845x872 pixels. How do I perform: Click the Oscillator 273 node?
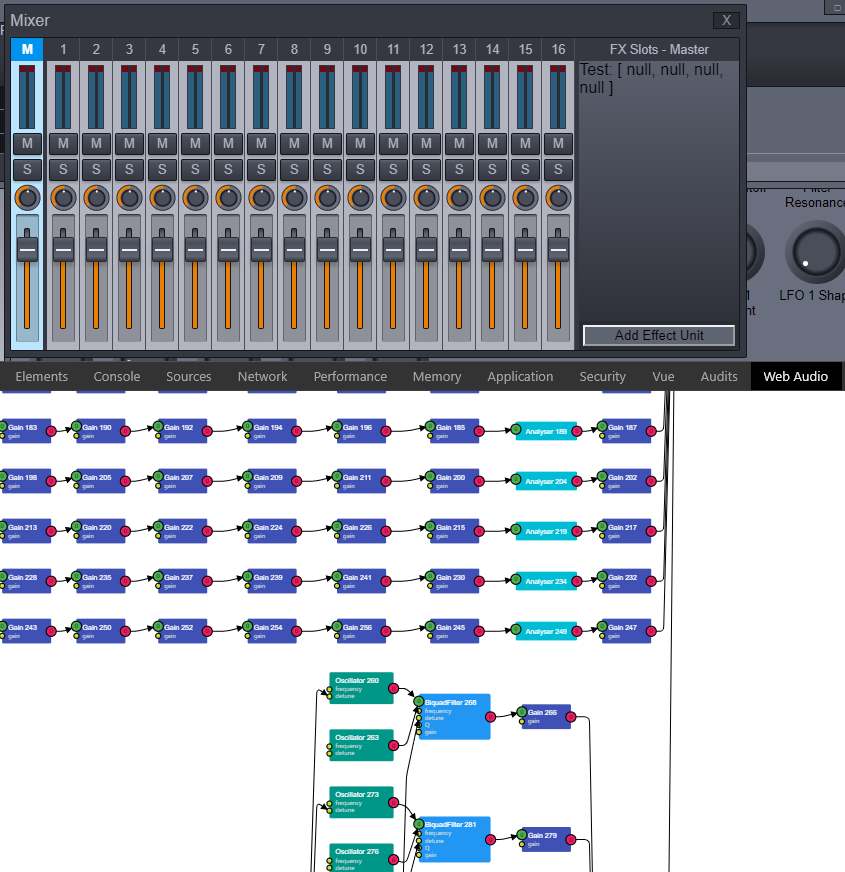362,802
